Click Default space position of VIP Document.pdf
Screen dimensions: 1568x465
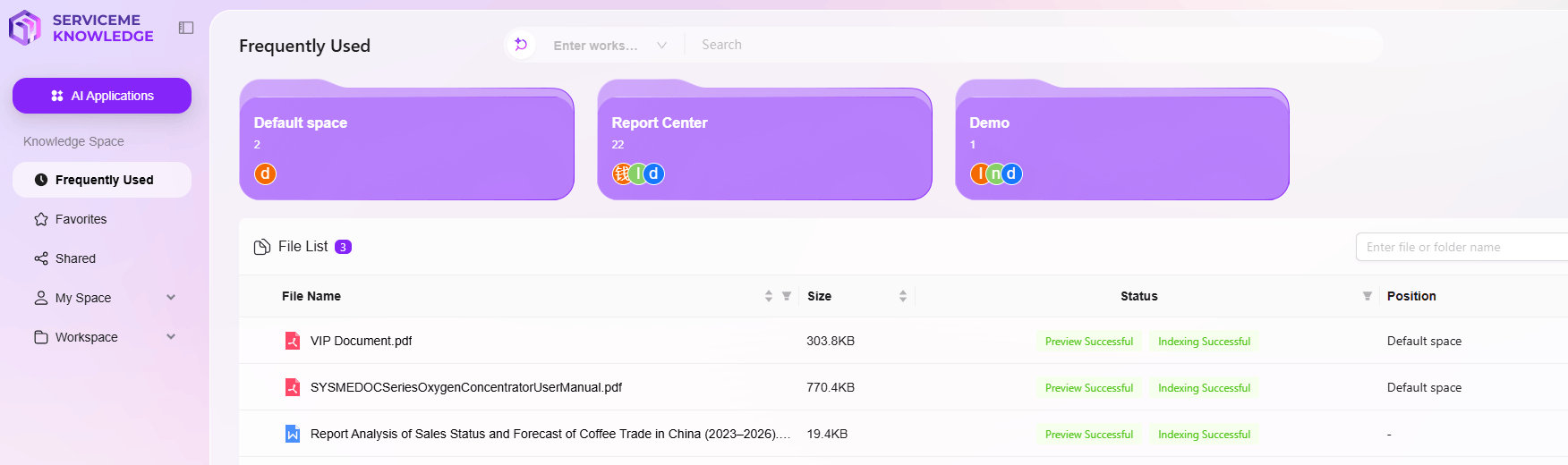pyautogui.click(x=1424, y=341)
